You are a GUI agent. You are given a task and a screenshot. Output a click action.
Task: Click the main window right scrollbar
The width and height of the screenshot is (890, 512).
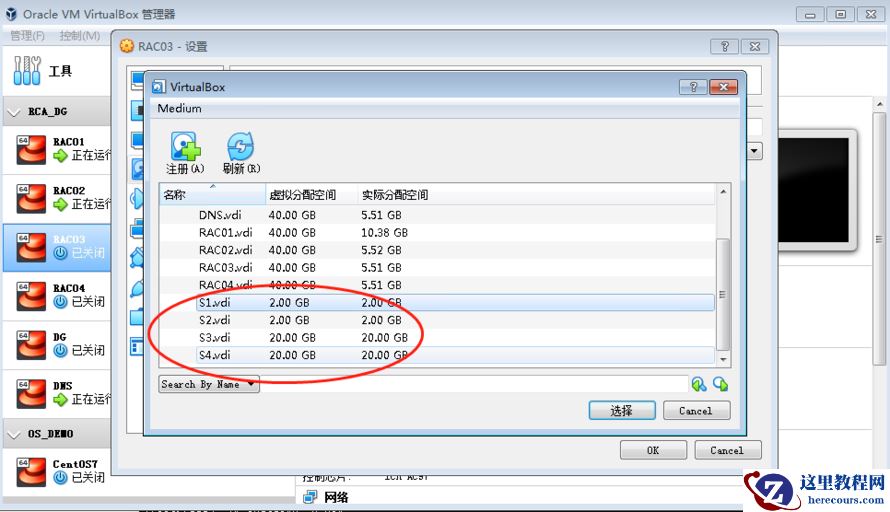point(879,238)
